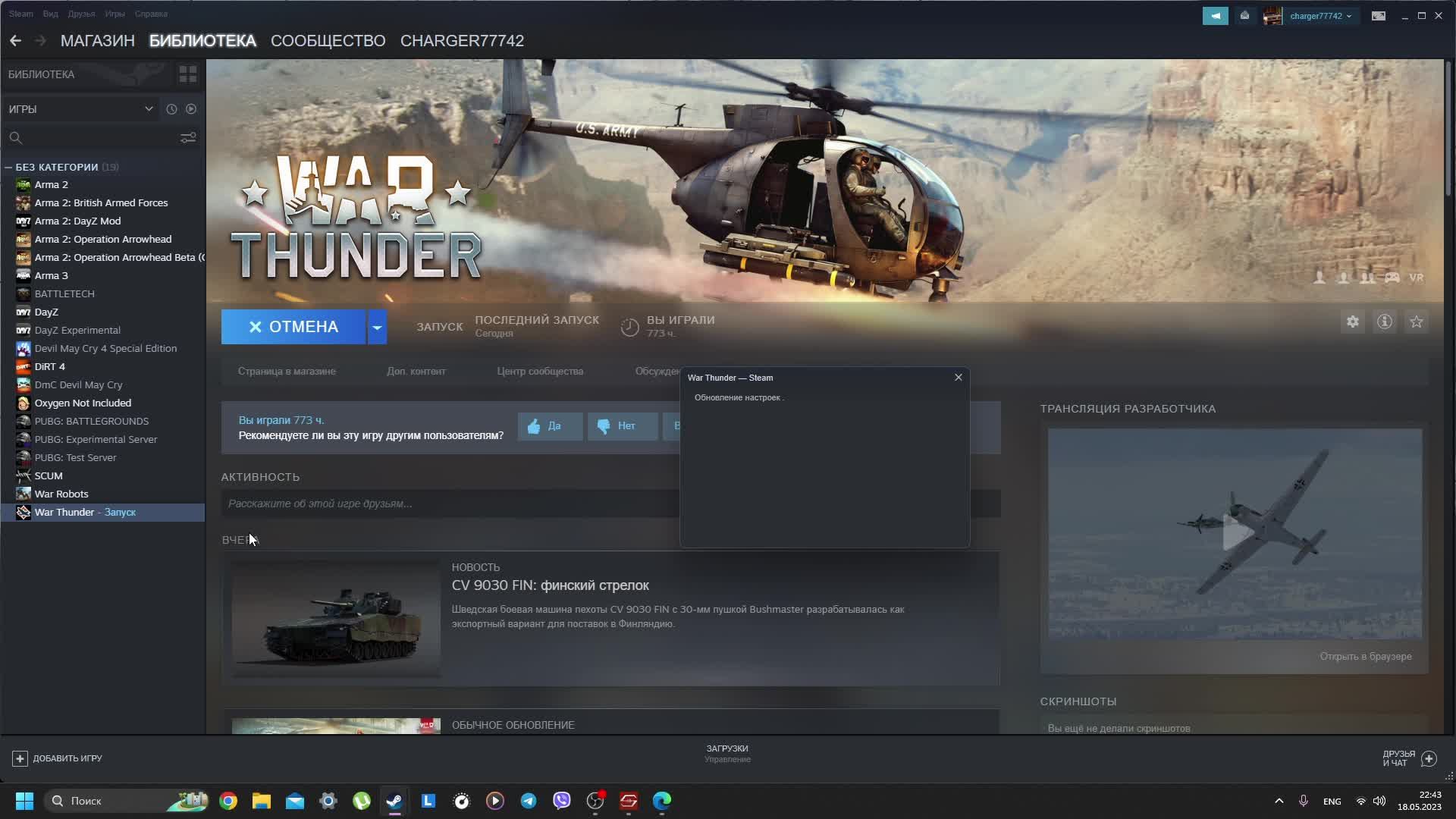Viewport: 1456px width, 819px height.
Task: Click the game info icon
Action: tap(1385, 322)
